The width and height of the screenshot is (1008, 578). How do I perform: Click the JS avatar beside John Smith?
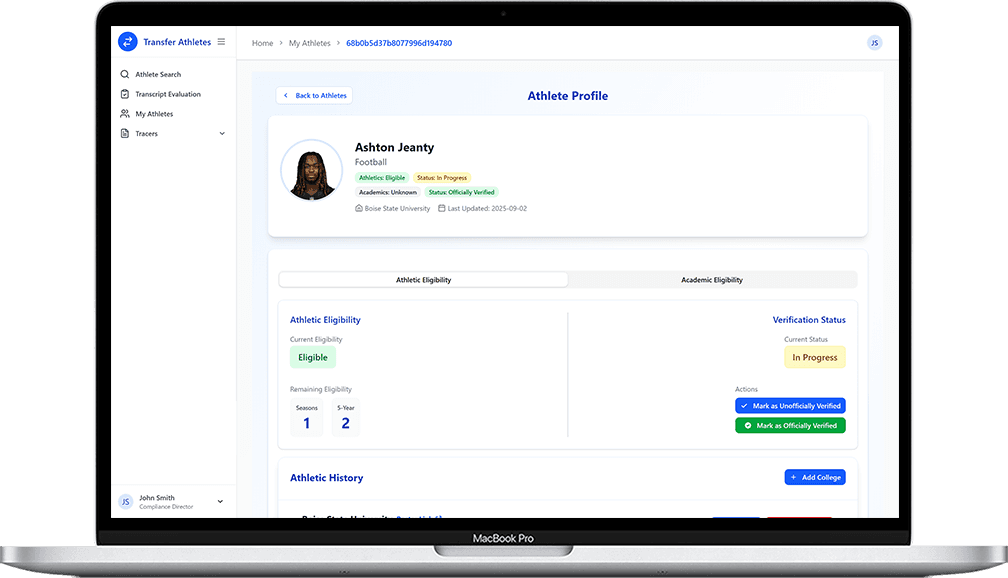click(x=126, y=502)
